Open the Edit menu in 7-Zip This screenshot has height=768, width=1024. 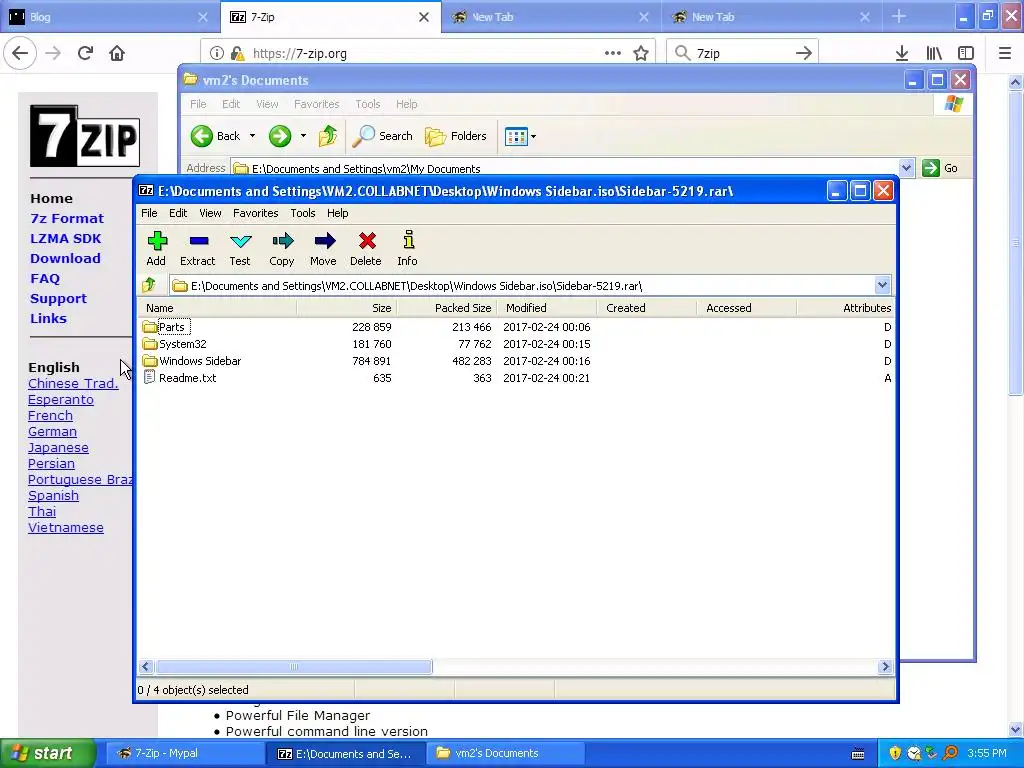(x=178, y=213)
